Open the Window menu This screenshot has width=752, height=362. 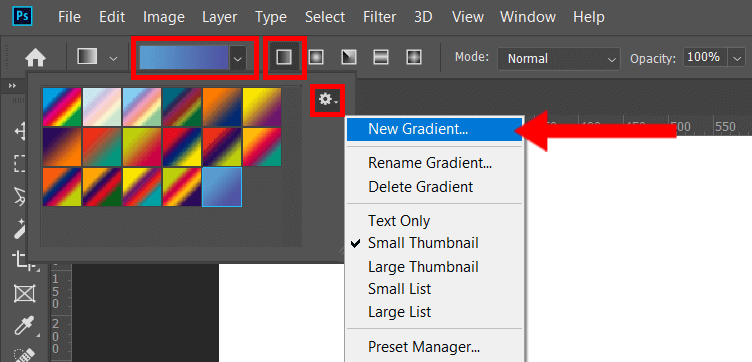click(x=528, y=18)
